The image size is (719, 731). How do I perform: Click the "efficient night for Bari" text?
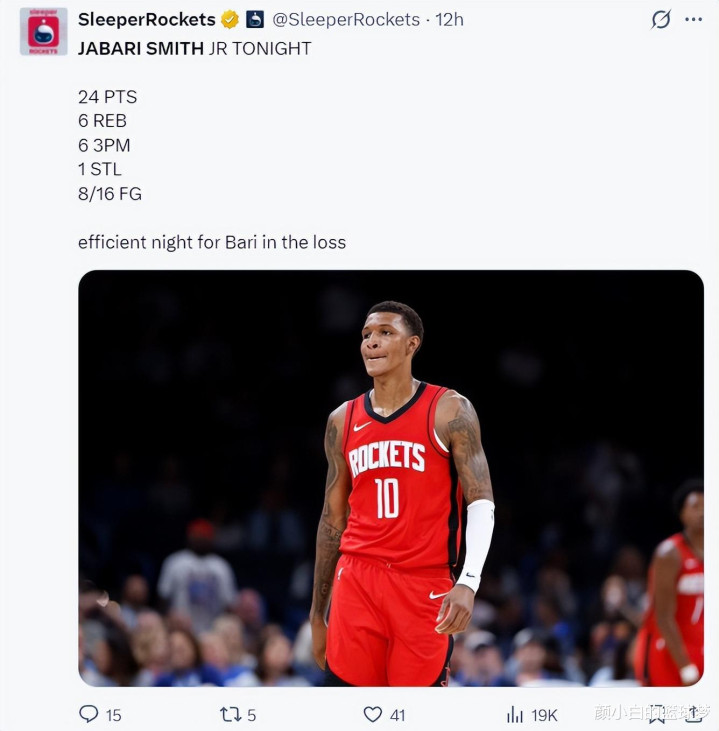(211, 242)
